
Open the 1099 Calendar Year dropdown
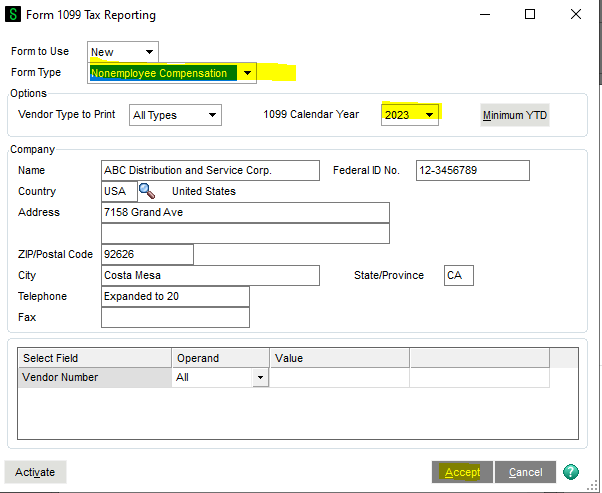coord(430,115)
